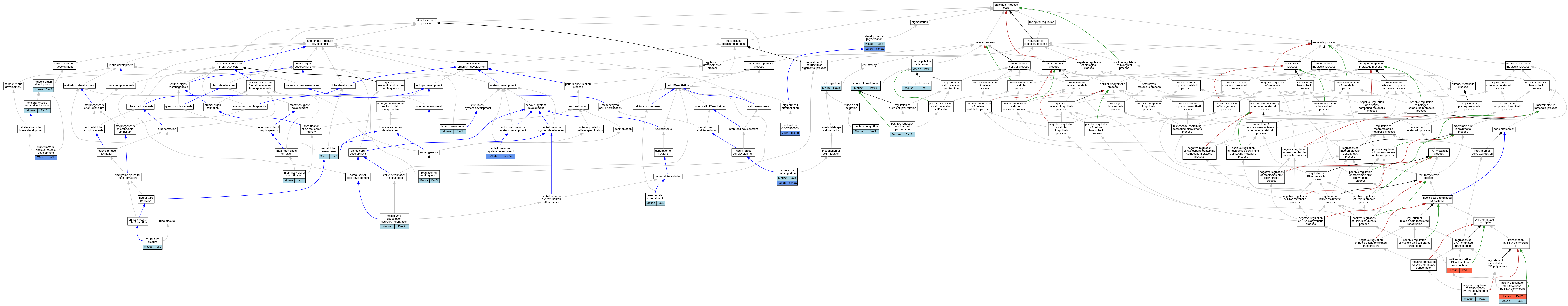Select the 'regionalization' node
1568x306 pixels.
pyautogui.click(x=578, y=107)
